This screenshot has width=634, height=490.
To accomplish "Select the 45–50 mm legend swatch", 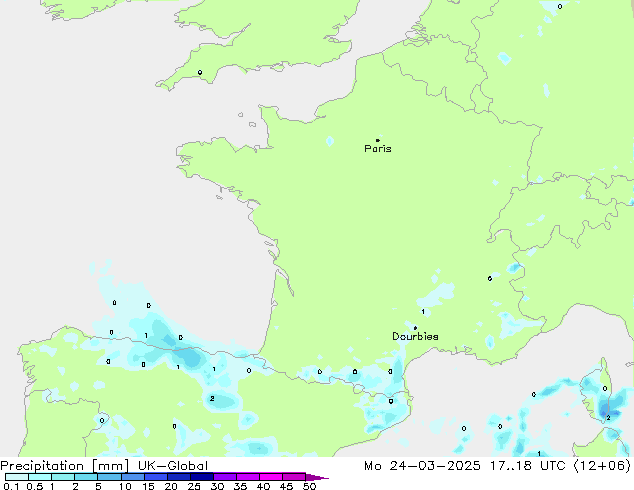I will [294, 477].
